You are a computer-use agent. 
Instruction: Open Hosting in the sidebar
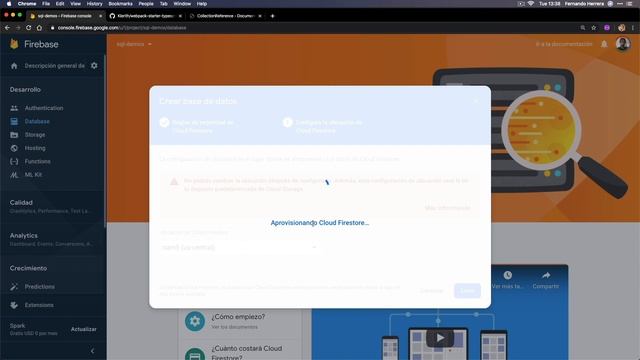pyautogui.click(x=35, y=148)
